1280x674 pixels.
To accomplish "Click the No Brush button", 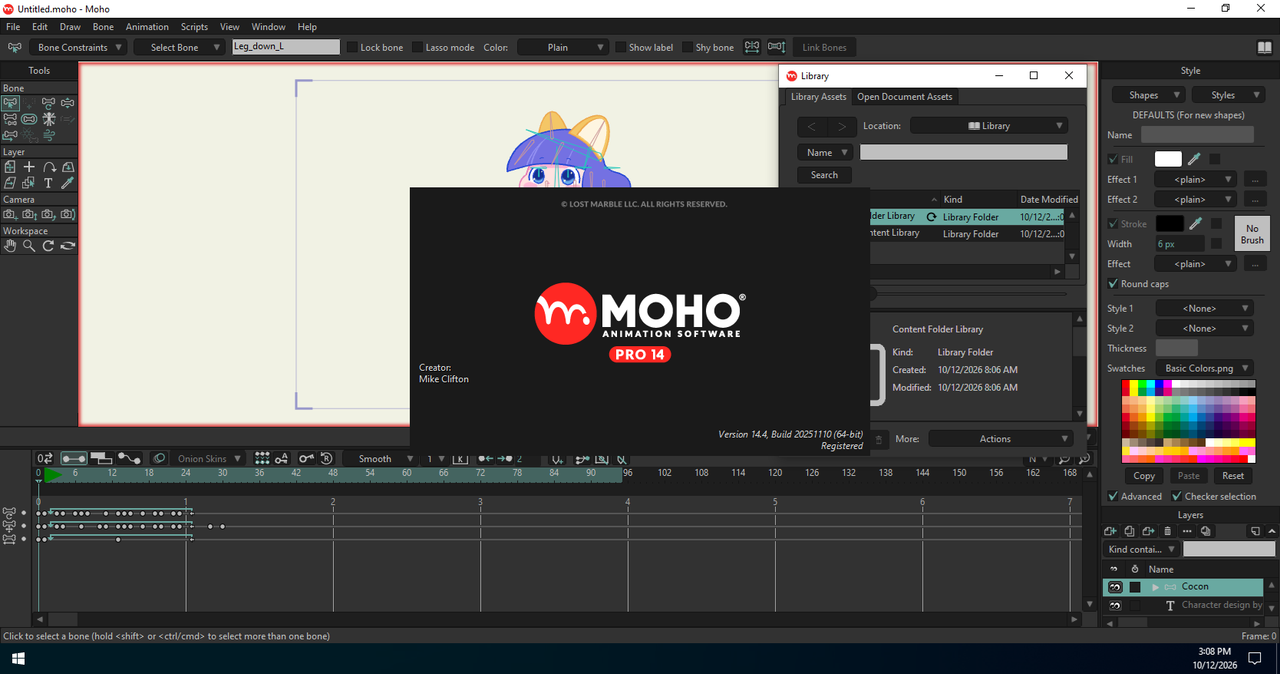I will [1252, 234].
